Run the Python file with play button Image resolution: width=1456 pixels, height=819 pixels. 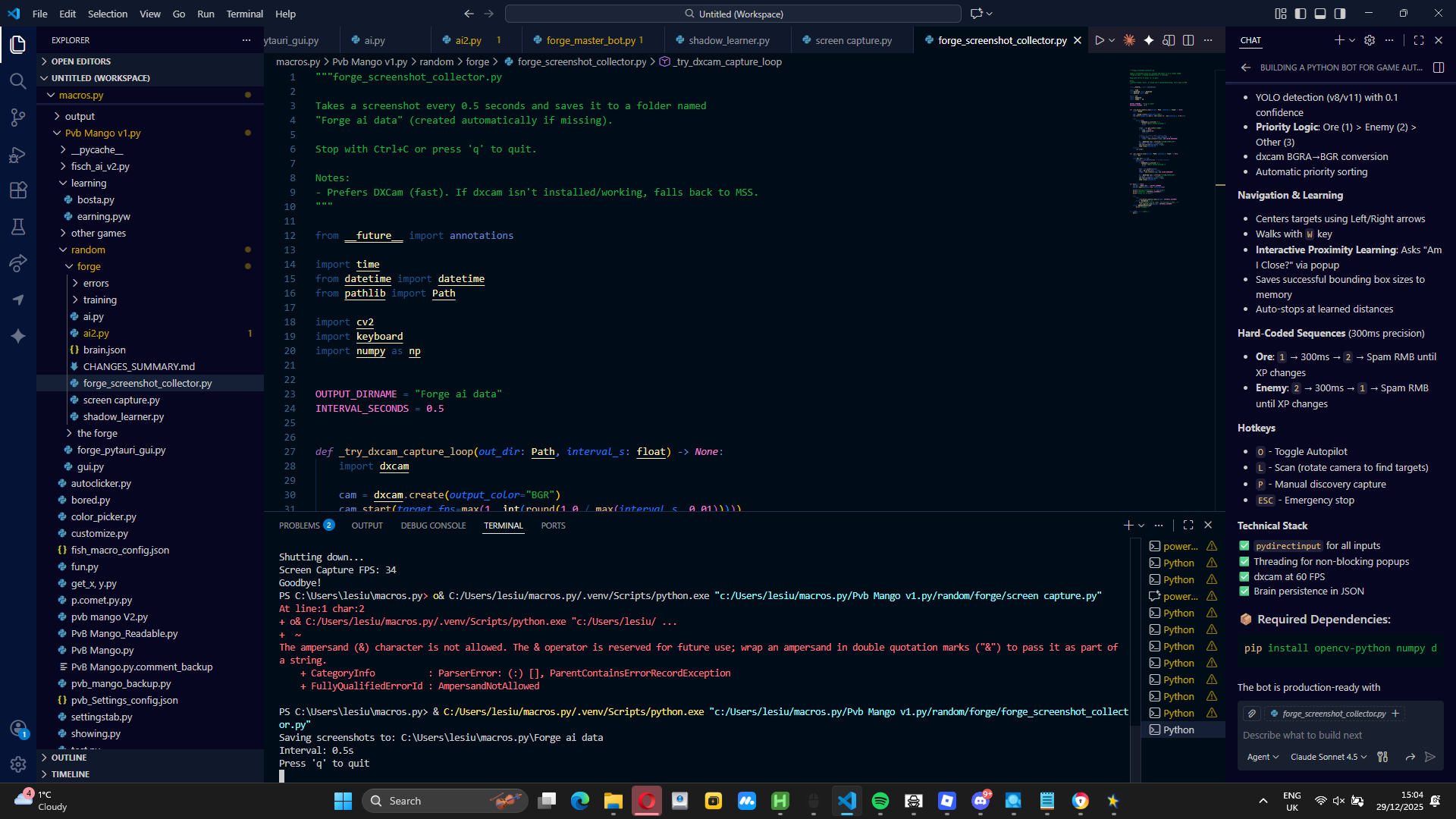click(1100, 40)
